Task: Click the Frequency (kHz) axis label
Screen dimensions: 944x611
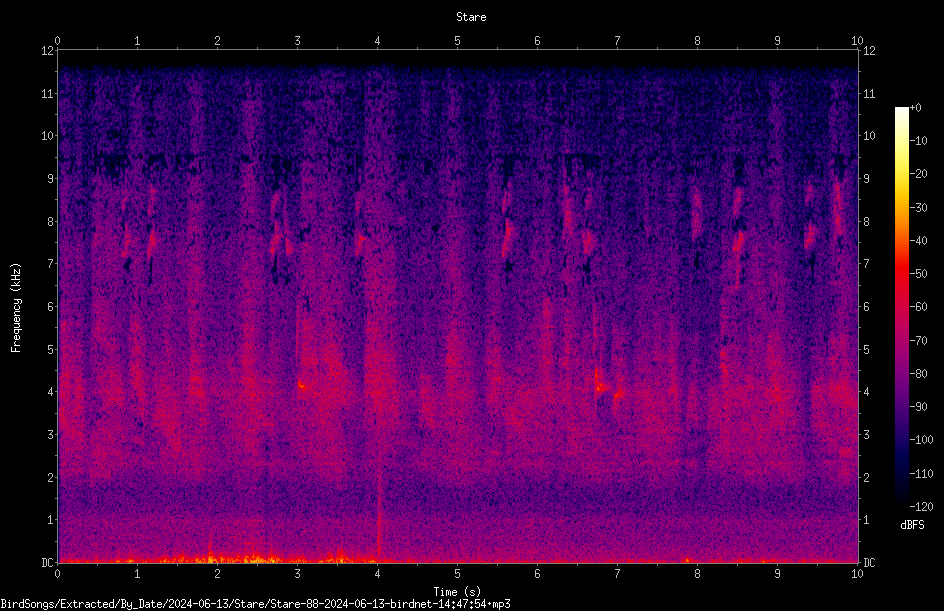Action: tap(16, 308)
